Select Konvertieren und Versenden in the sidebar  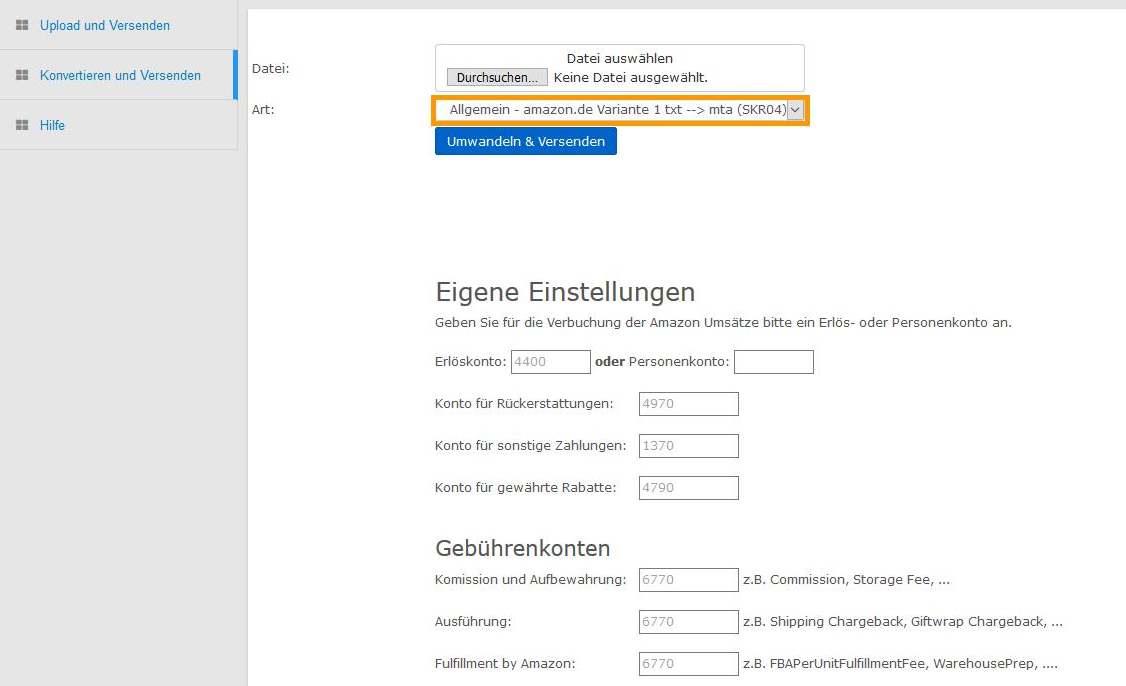click(x=121, y=75)
